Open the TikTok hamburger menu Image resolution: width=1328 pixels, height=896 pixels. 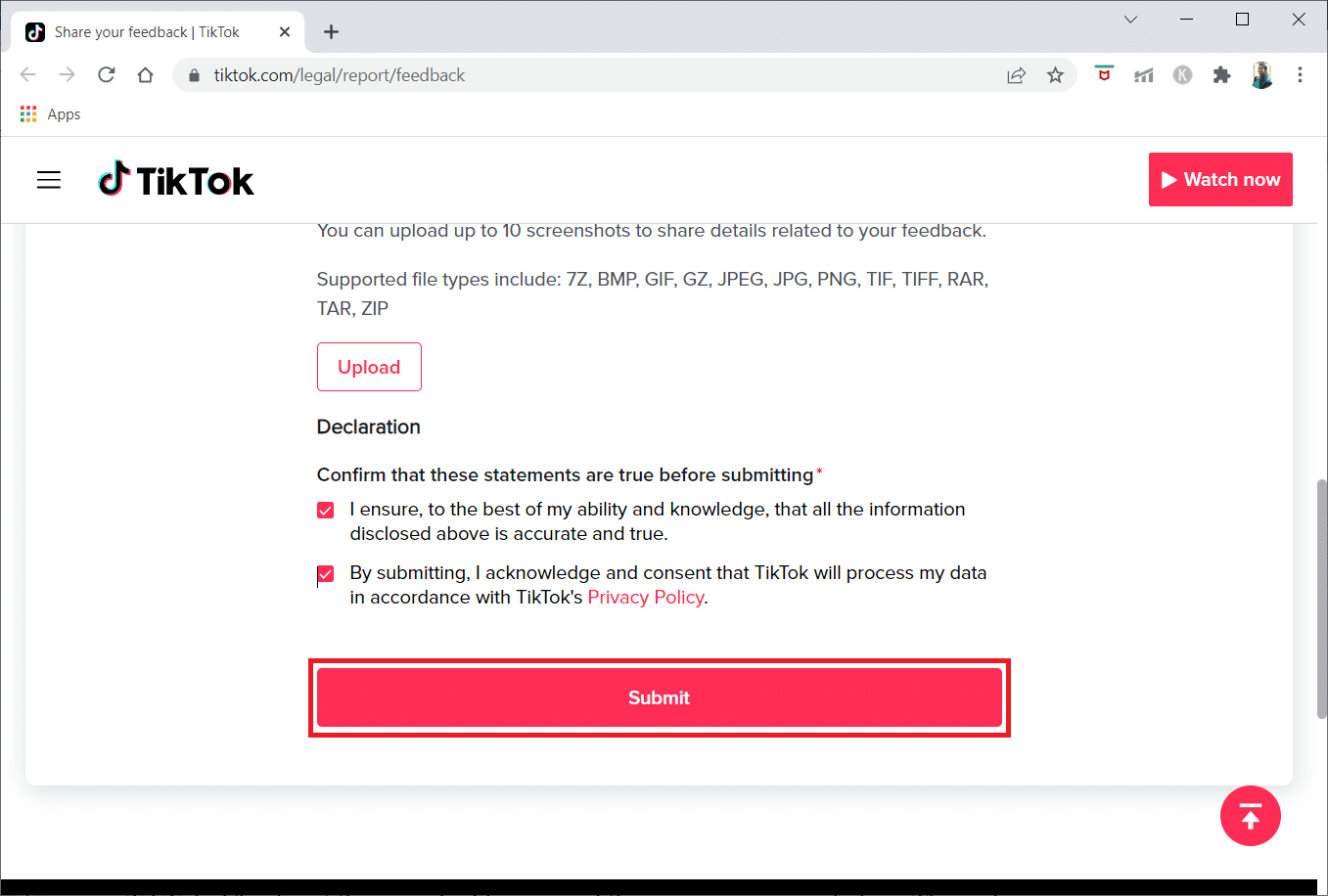49,180
